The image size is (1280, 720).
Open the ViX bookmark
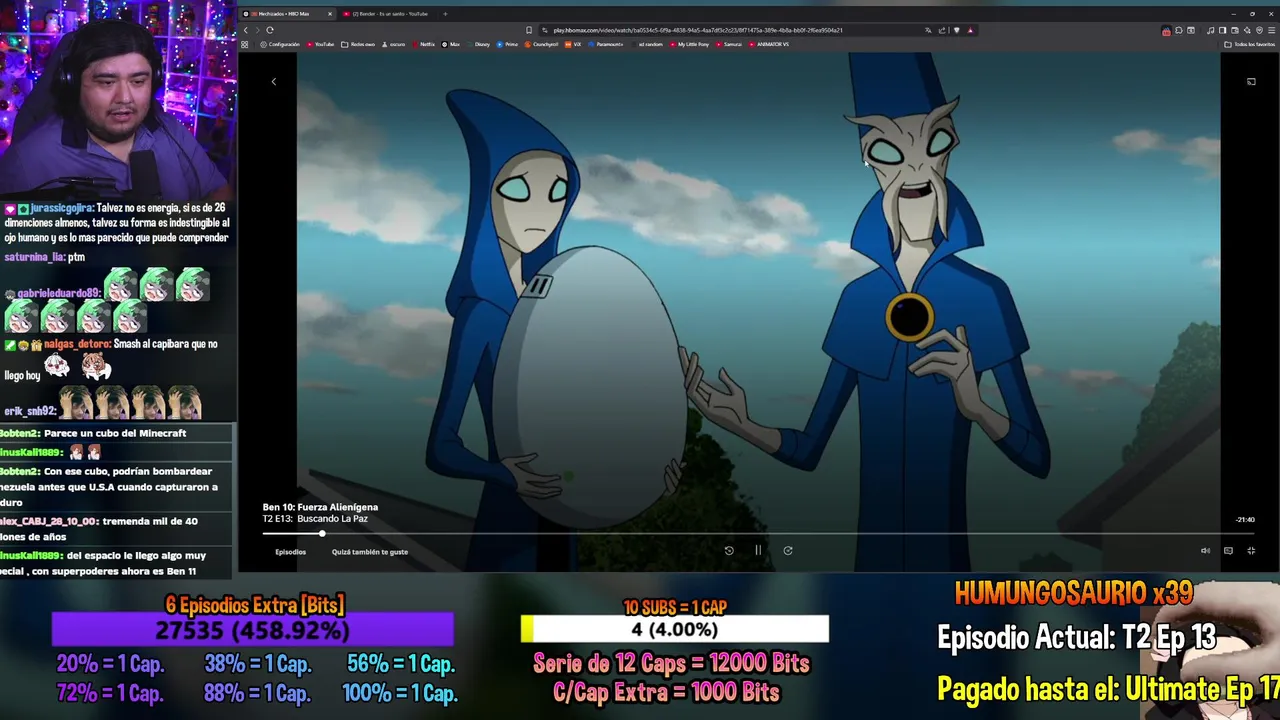point(572,44)
